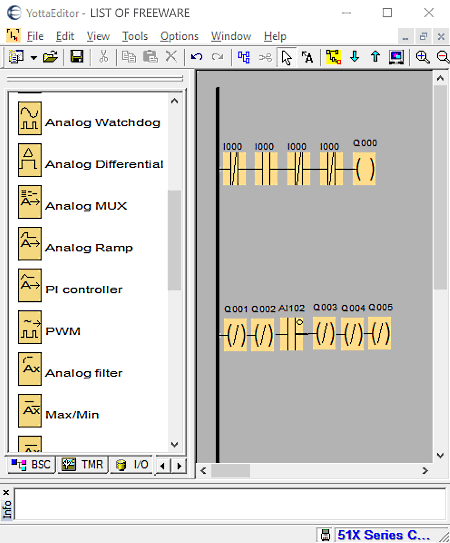Screen dimensions: 450x543
Task: Click the 51X Series status bar label
Action: coord(384,535)
